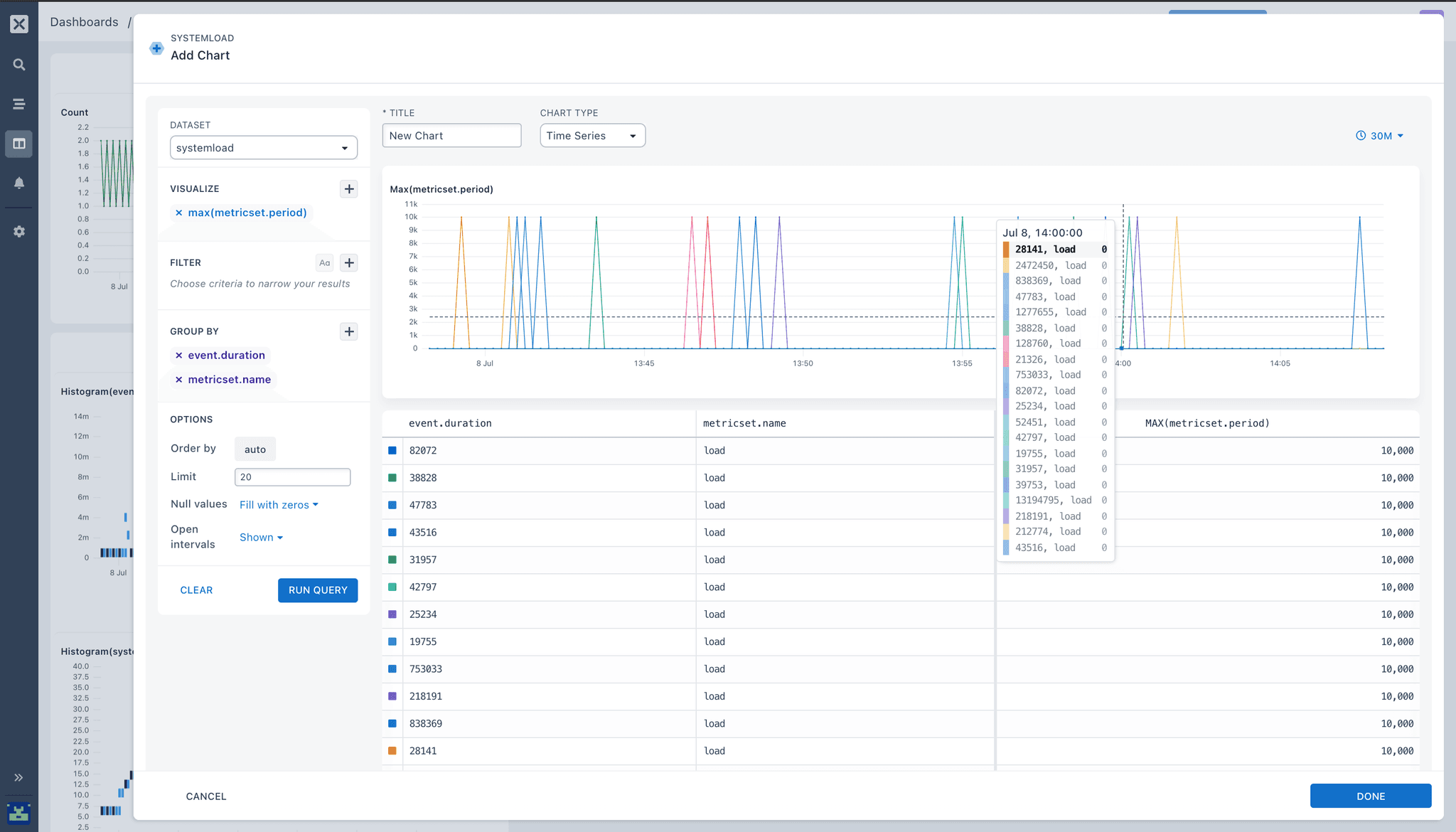Open the search panel in the sidebar

click(18, 64)
